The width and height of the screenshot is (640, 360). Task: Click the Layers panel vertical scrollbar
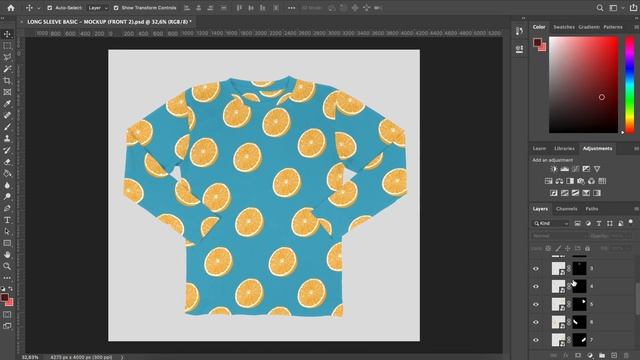[638, 298]
